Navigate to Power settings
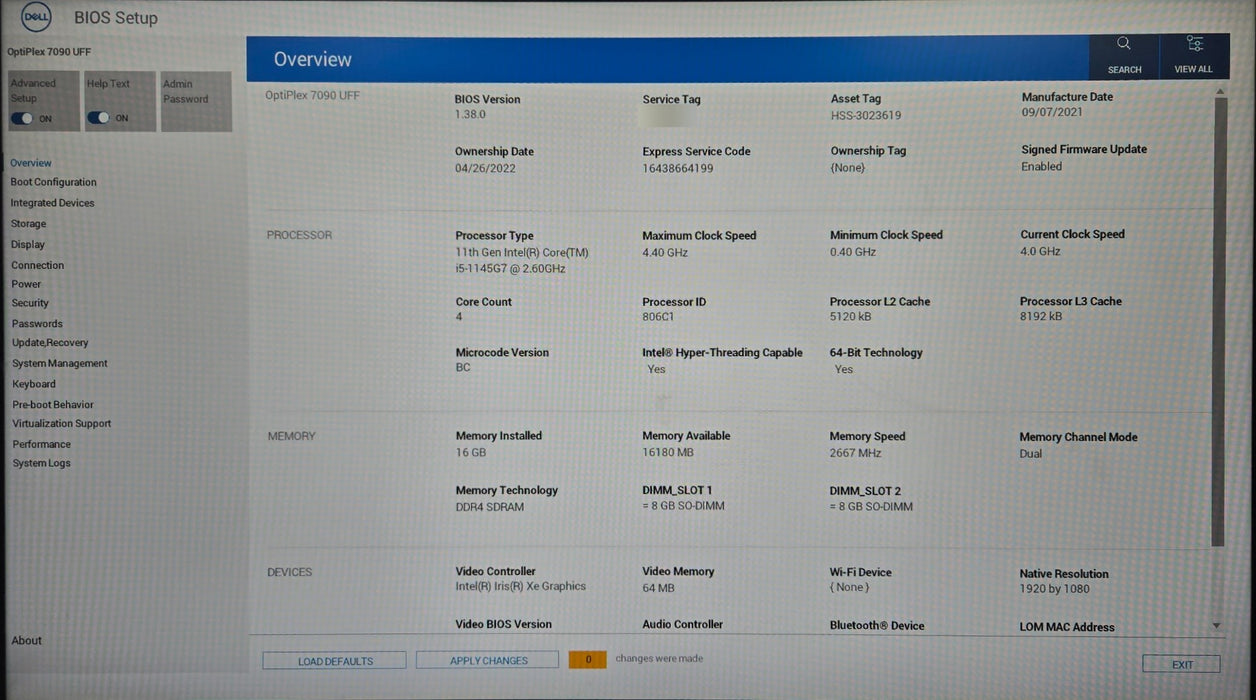Screen dimensions: 1256x700 tap(26, 284)
